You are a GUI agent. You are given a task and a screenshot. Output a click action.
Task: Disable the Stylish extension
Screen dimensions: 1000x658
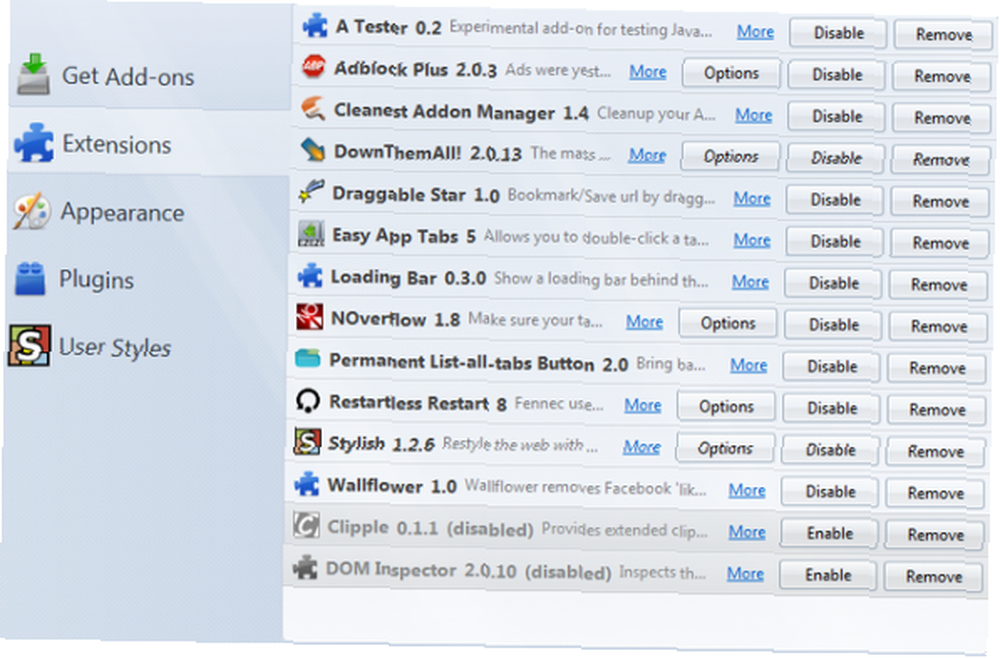point(830,450)
